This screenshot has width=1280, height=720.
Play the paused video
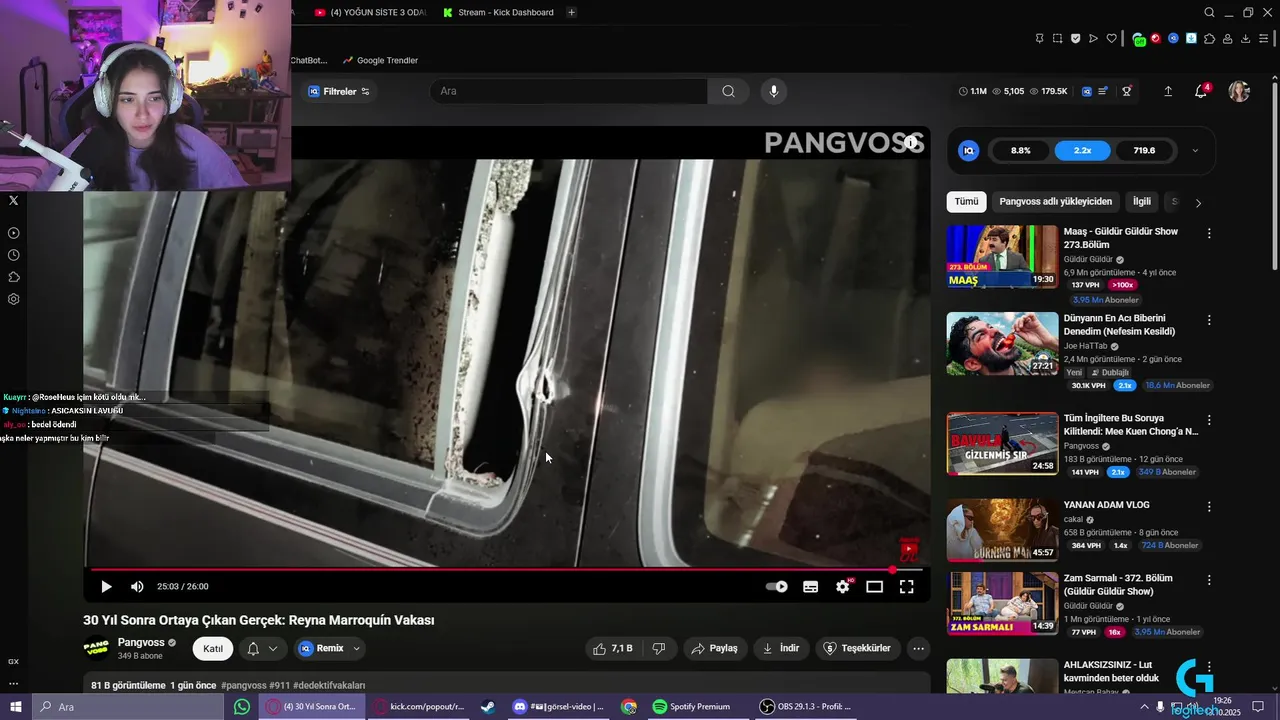(x=106, y=587)
